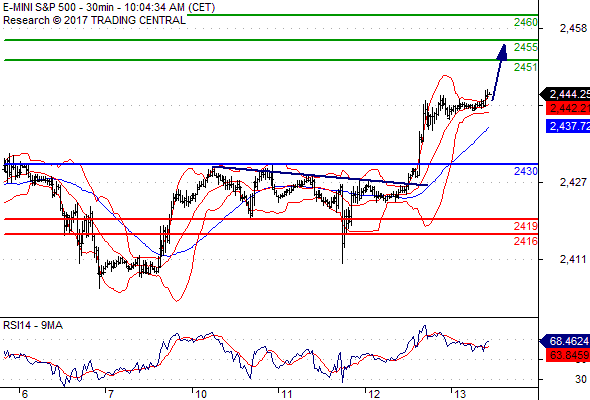The image size is (590, 400).
Task: Click the 2,458 price axis value
Action: pos(573,28)
